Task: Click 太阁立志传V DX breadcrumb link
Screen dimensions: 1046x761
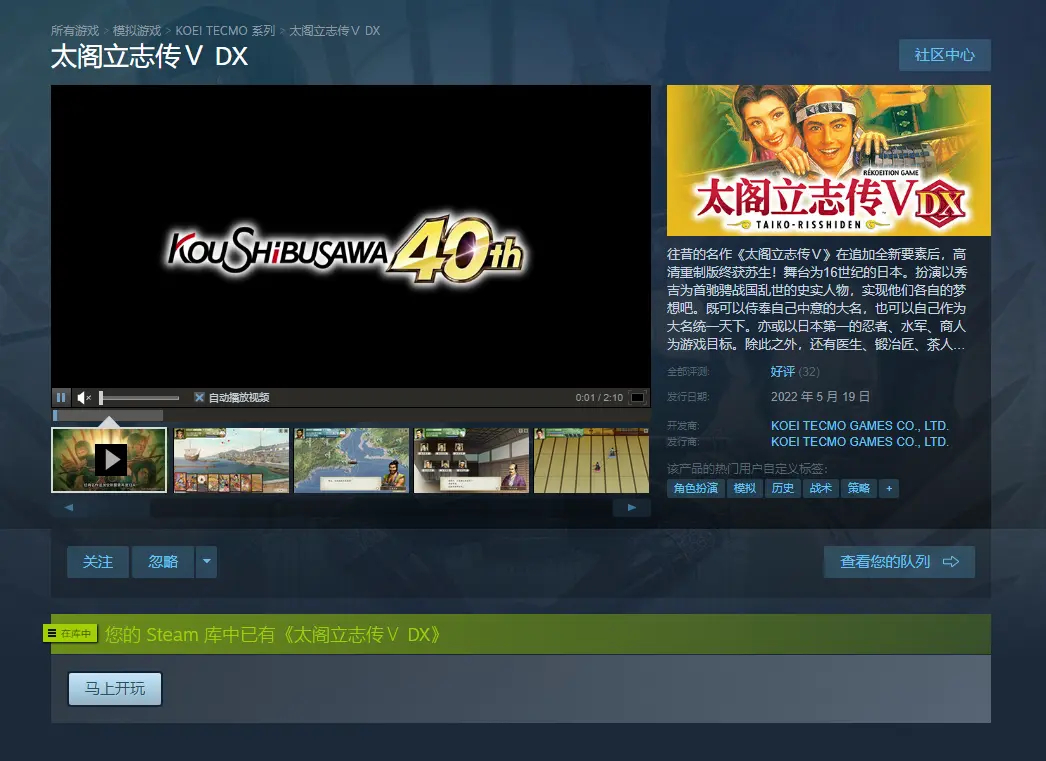Action: coord(335,31)
